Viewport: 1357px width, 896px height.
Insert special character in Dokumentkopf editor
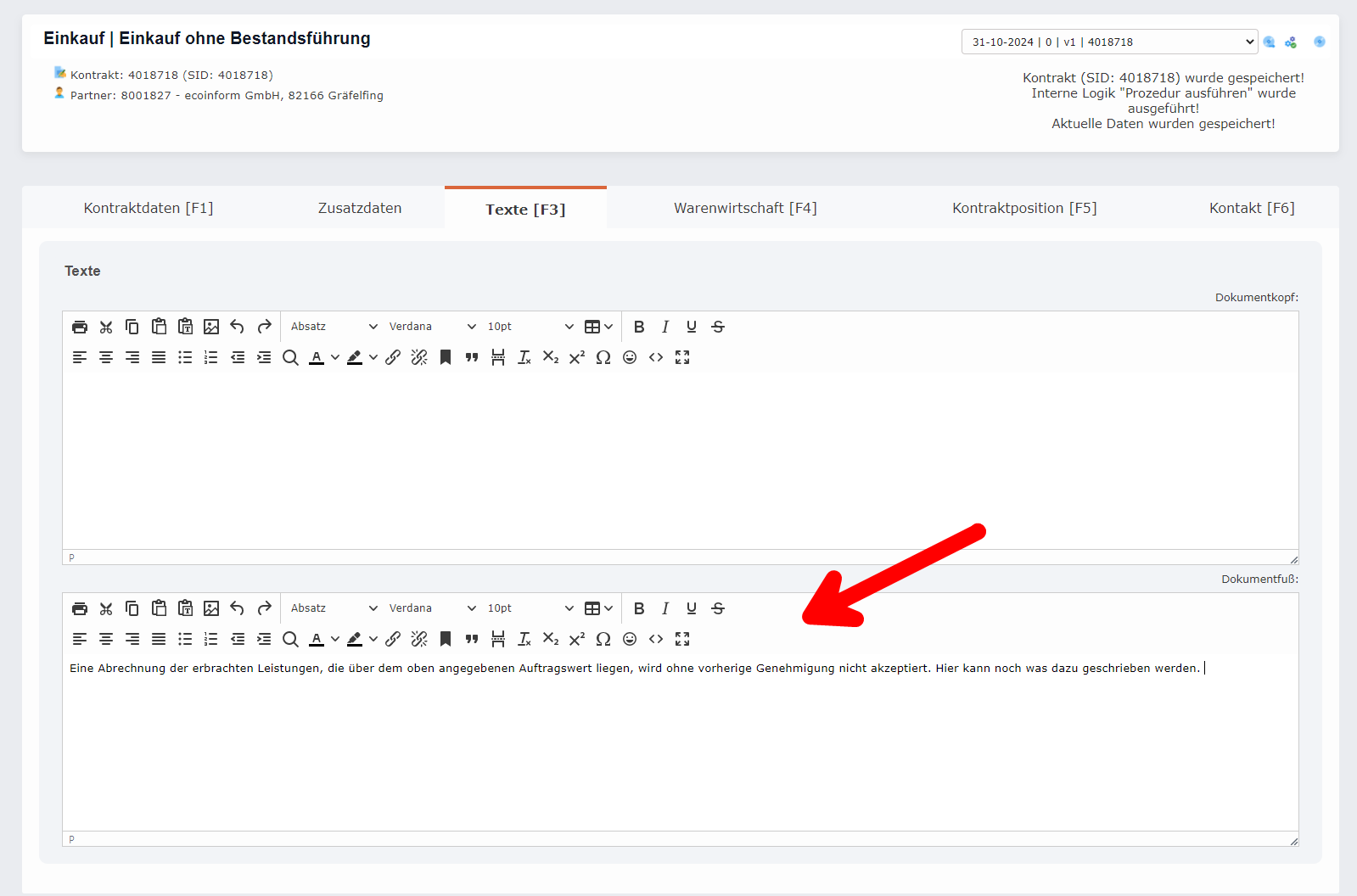click(x=603, y=357)
